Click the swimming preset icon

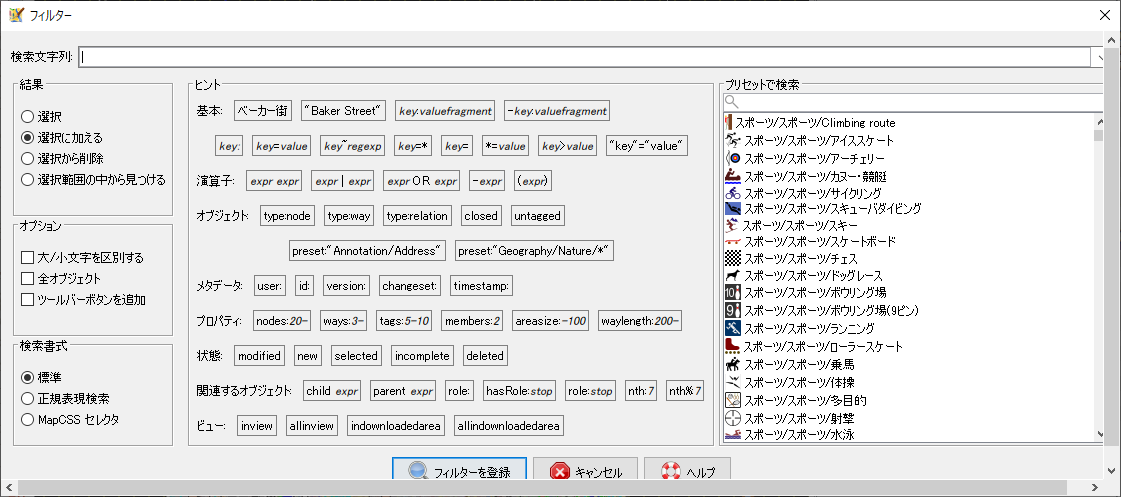tap(733, 435)
